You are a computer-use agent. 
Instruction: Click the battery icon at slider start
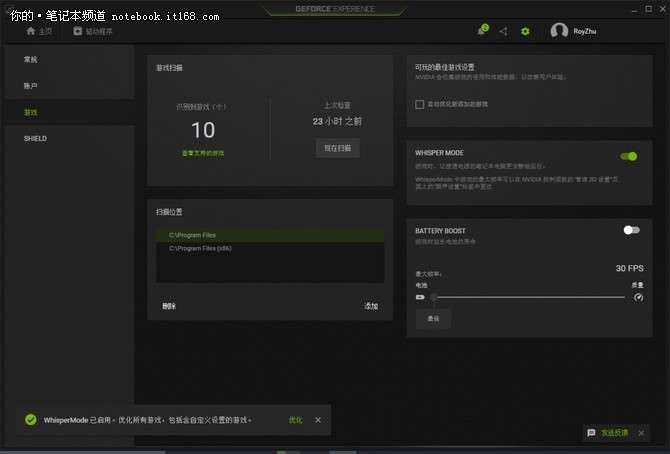(x=420, y=297)
